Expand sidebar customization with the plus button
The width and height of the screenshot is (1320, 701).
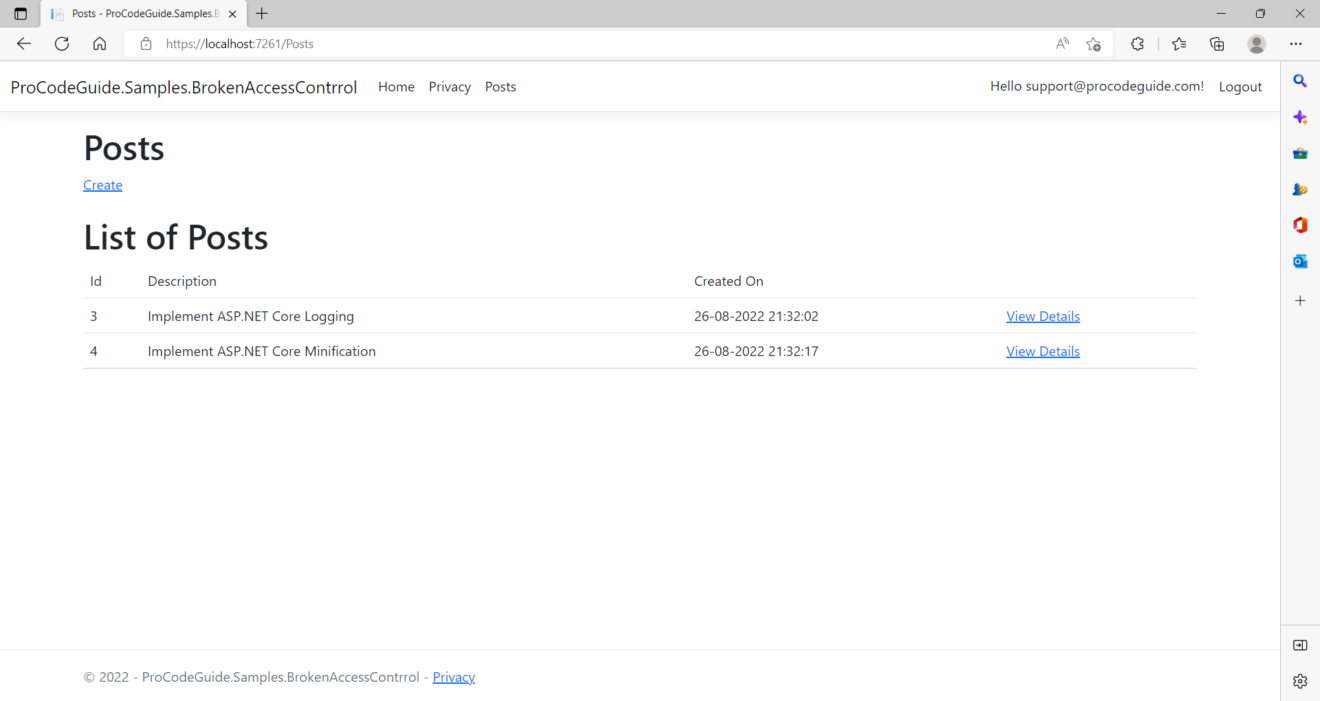1300,300
